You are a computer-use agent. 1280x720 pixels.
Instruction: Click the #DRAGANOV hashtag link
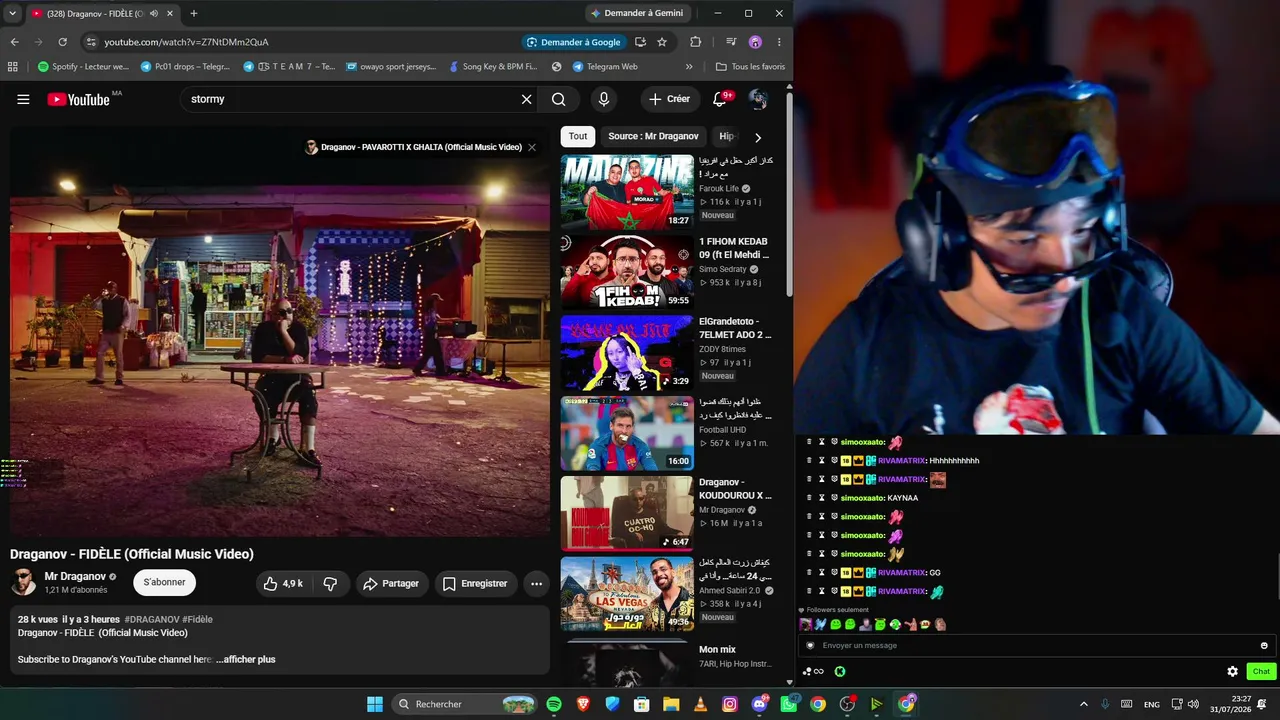click(x=152, y=620)
